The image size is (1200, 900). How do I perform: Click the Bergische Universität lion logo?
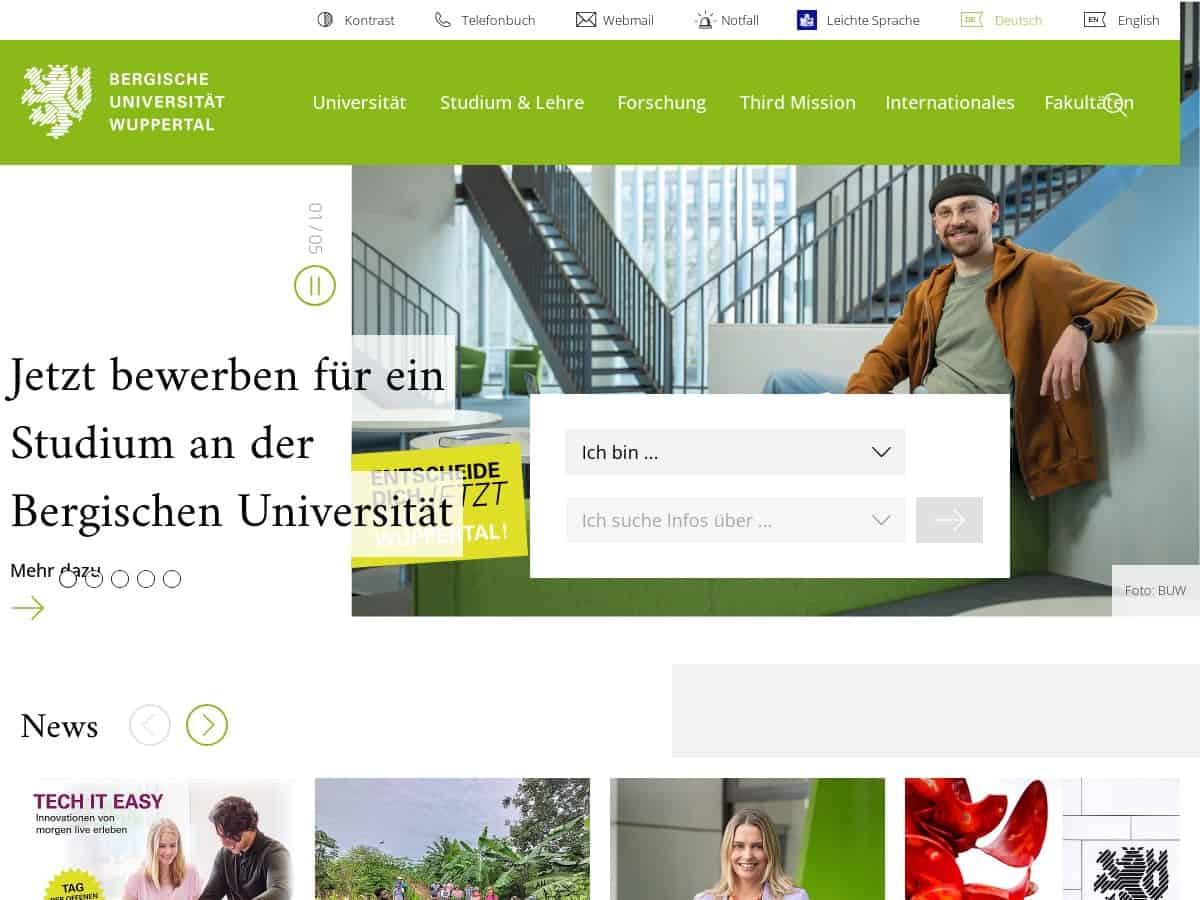[57, 101]
